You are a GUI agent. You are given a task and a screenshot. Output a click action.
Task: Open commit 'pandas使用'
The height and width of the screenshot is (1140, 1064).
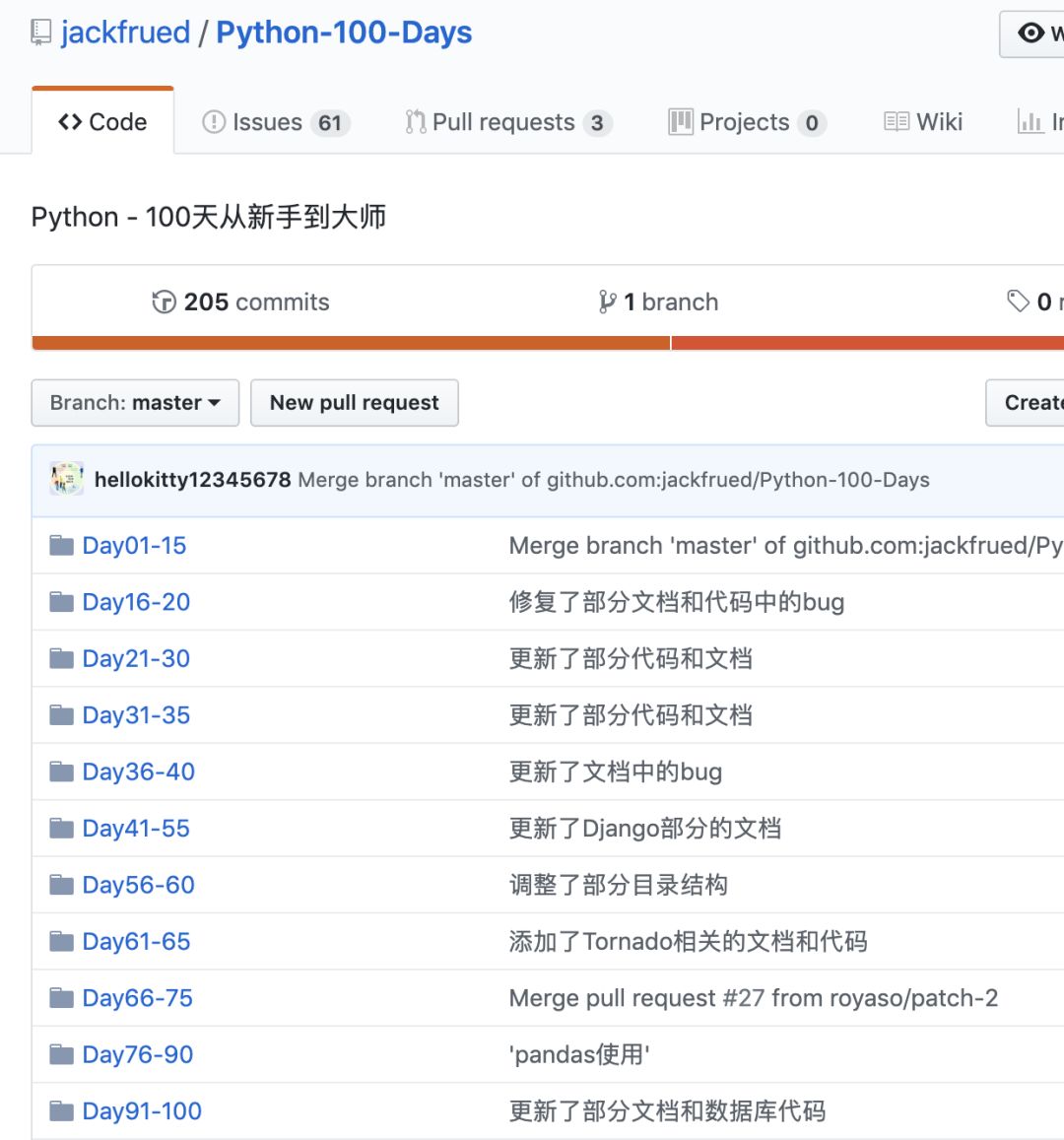tap(579, 1054)
